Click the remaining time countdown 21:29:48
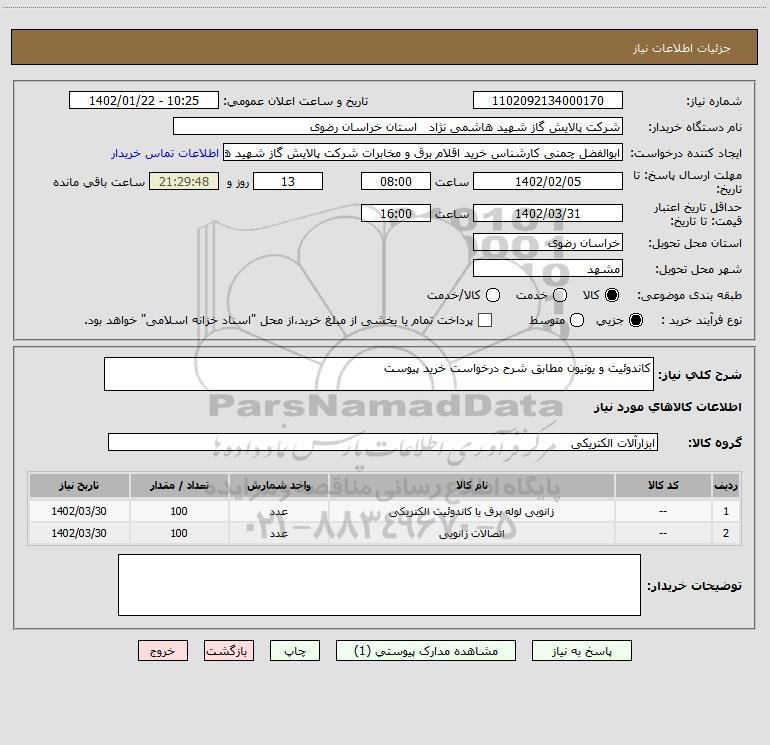The height and width of the screenshot is (745, 770). click(x=184, y=181)
